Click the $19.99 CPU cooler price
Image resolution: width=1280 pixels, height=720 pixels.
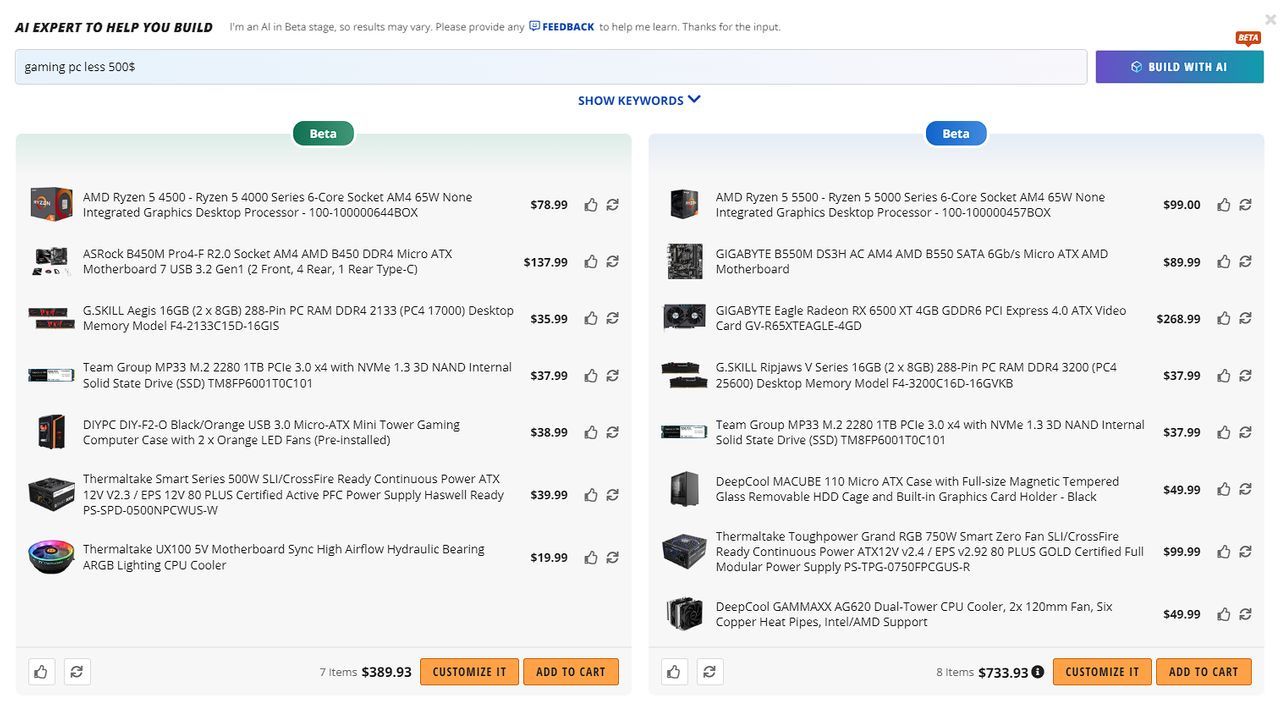tap(549, 558)
